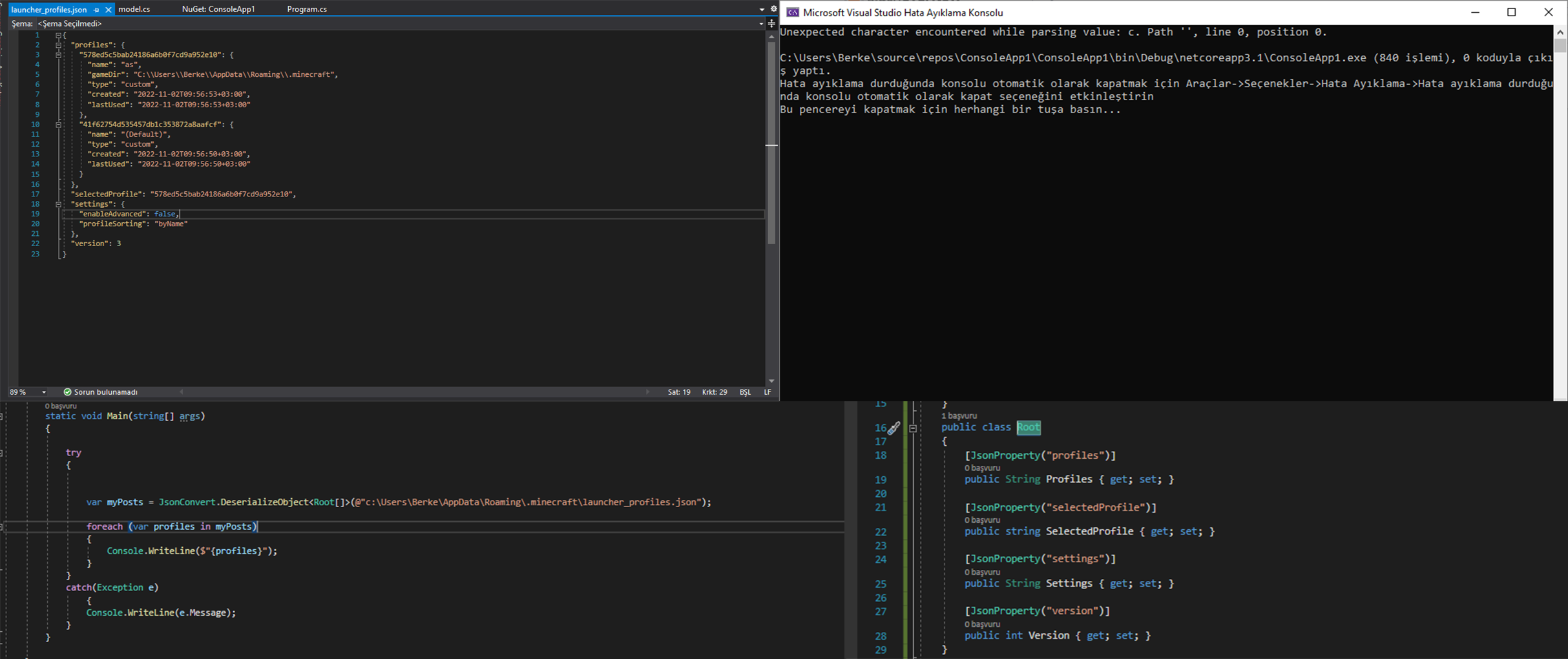The width and height of the screenshot is (1568, 659).
Task: Click the "selectedProfile" key on line 17
Action: click(x=108, y=194)
